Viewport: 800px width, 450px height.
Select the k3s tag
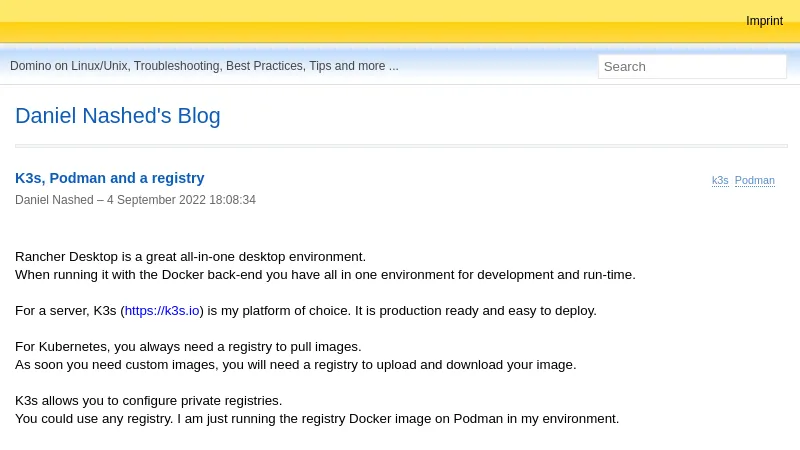tap(720, 180)
